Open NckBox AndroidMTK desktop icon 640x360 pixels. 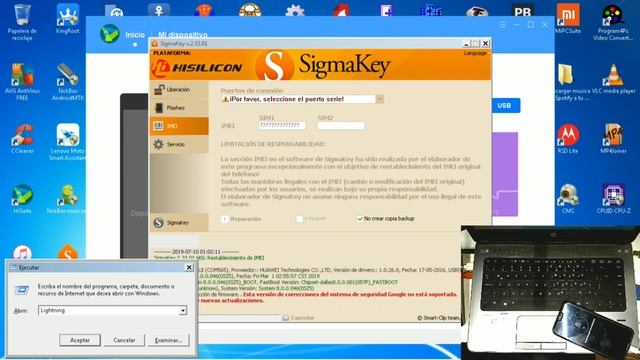pos(68,82)
